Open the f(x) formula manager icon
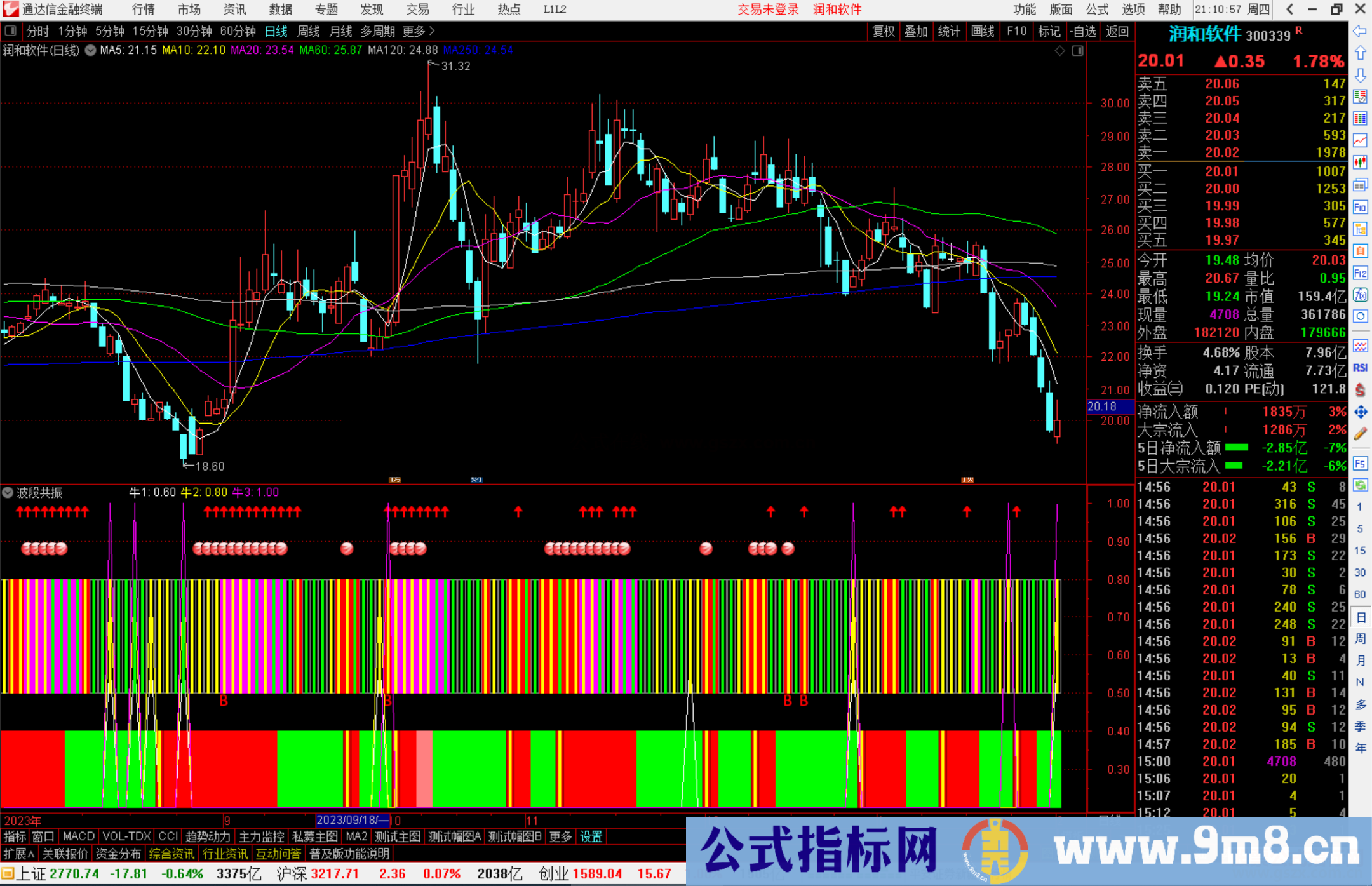 1360,295
